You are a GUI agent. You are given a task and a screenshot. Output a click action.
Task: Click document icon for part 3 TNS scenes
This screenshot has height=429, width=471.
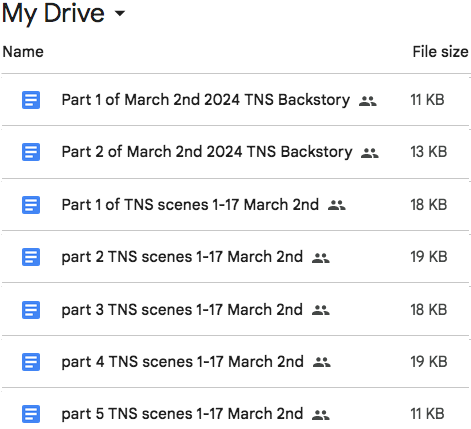tap(31, 310)
